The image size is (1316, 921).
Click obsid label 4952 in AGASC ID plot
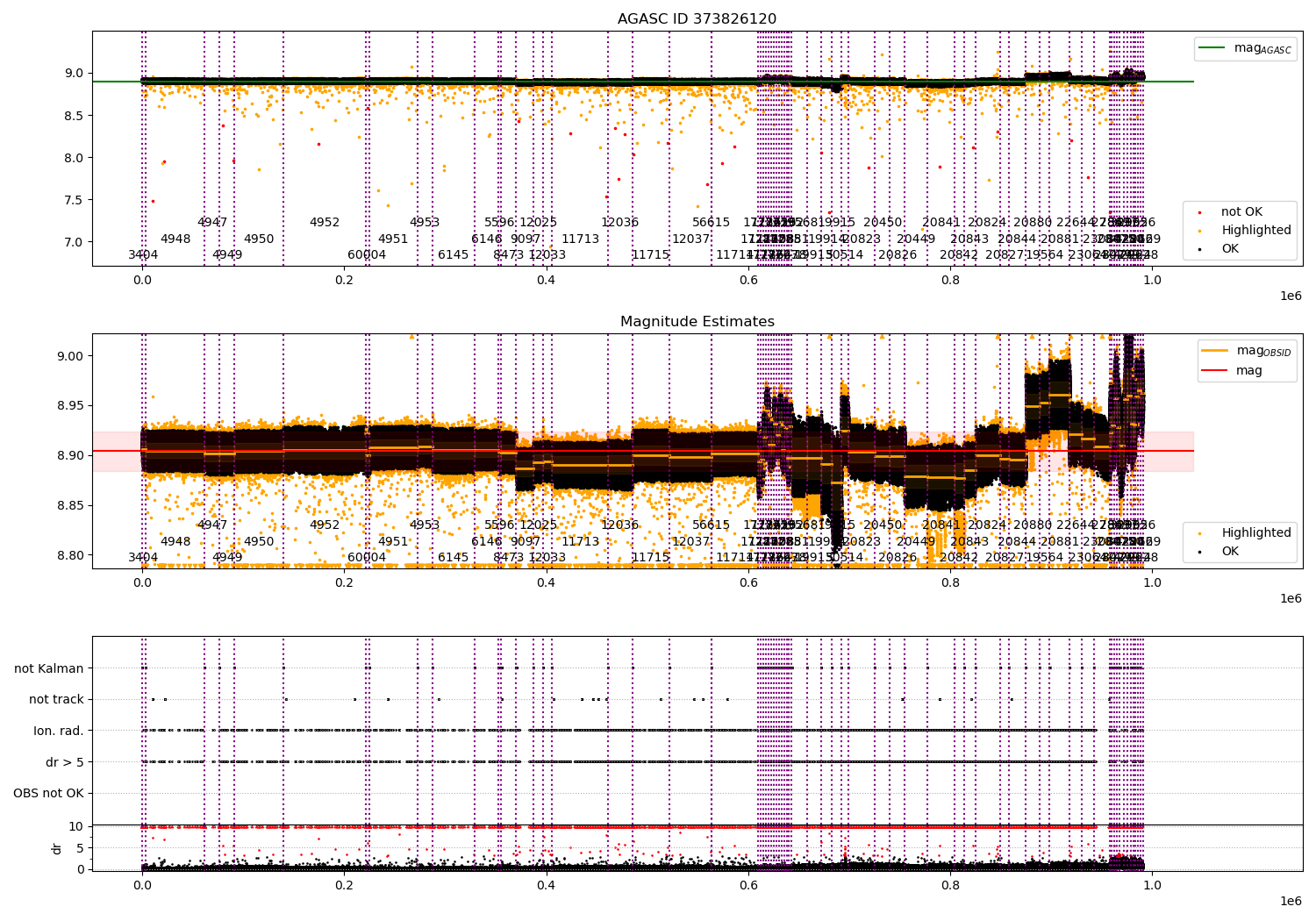pos(325,223)
